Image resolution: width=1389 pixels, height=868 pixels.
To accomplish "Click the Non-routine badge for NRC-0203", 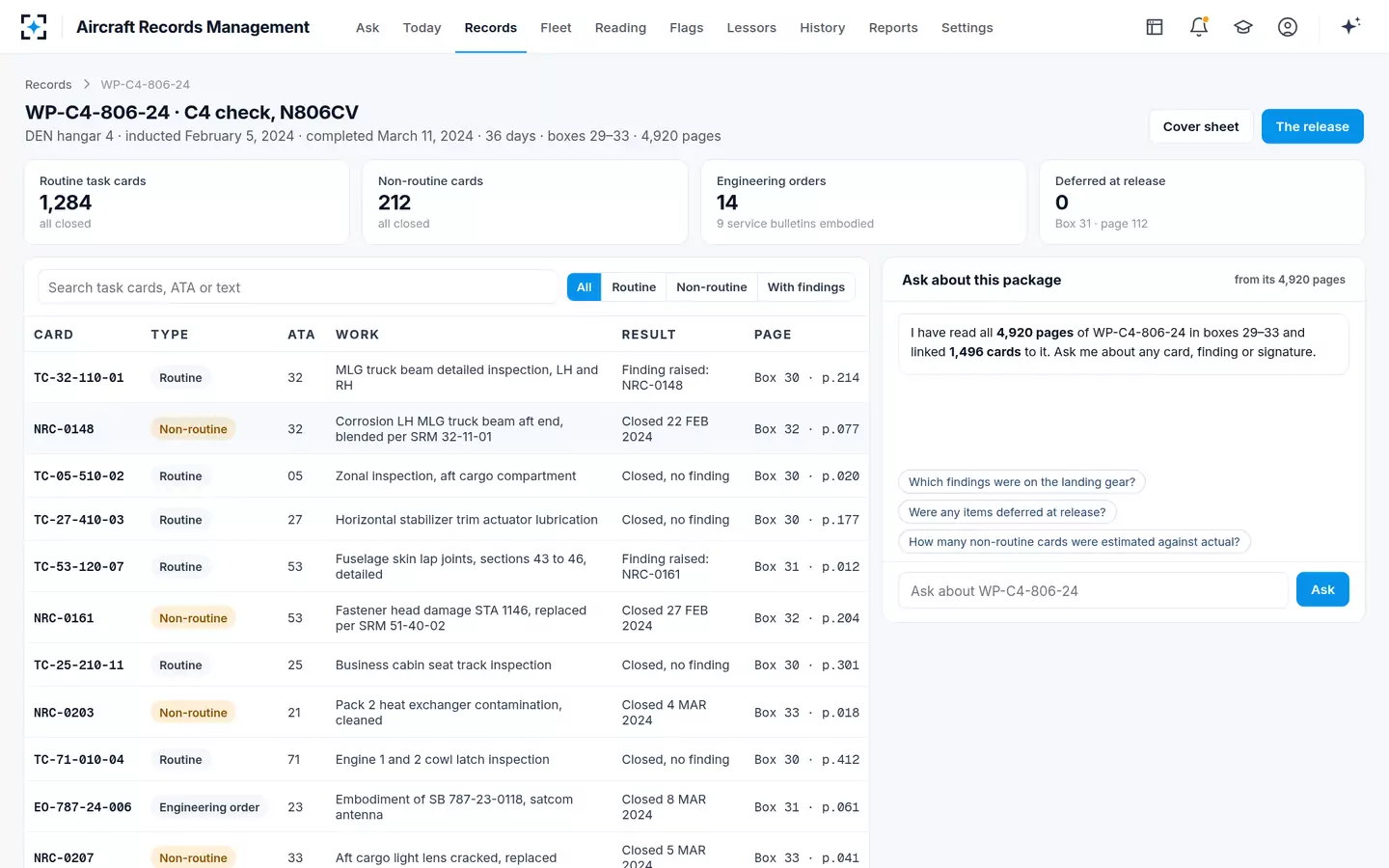I will 193,713.
